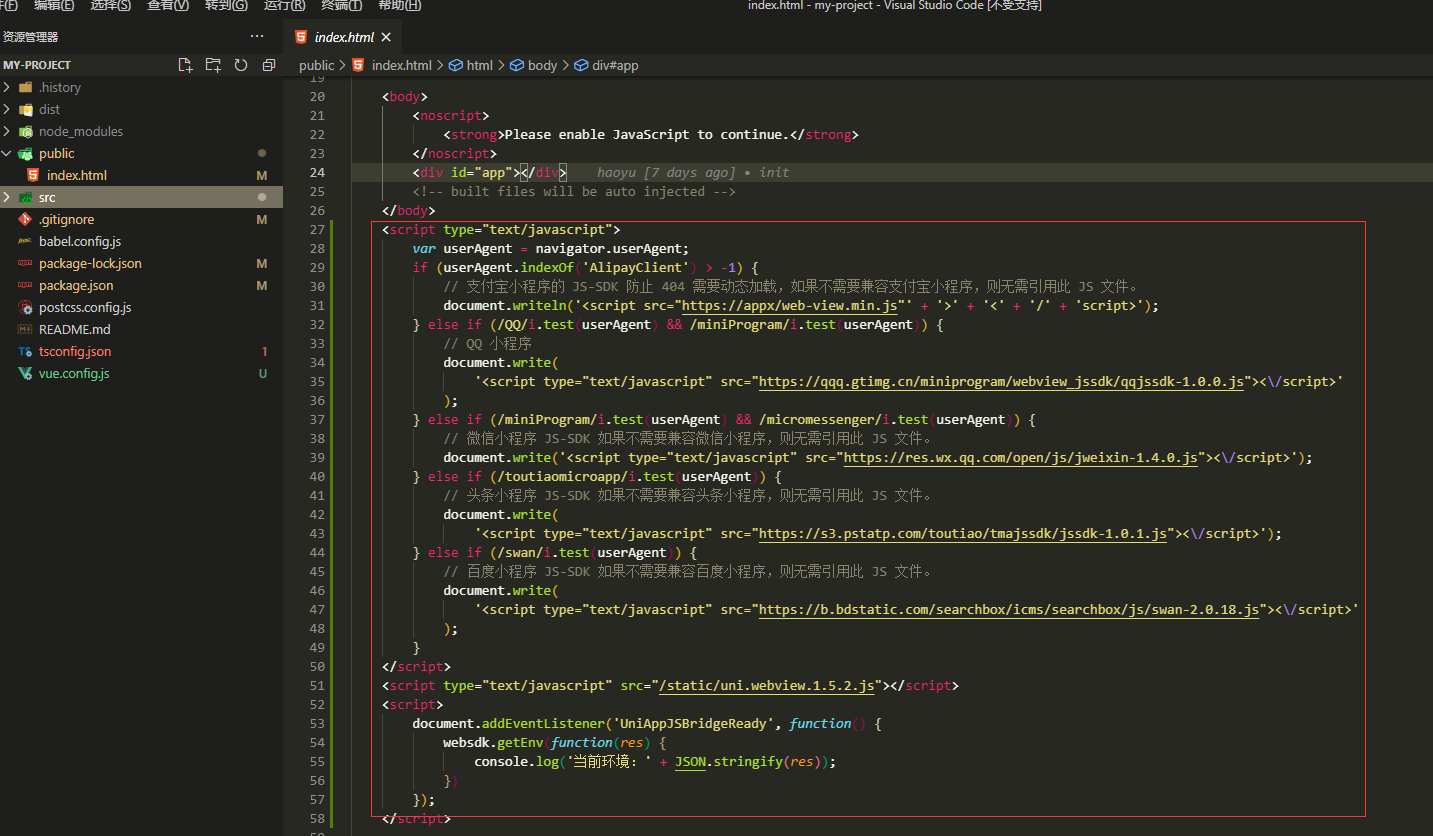Expand the .history folder
The width and height of the screenshot is (1433, 836).
60,87
